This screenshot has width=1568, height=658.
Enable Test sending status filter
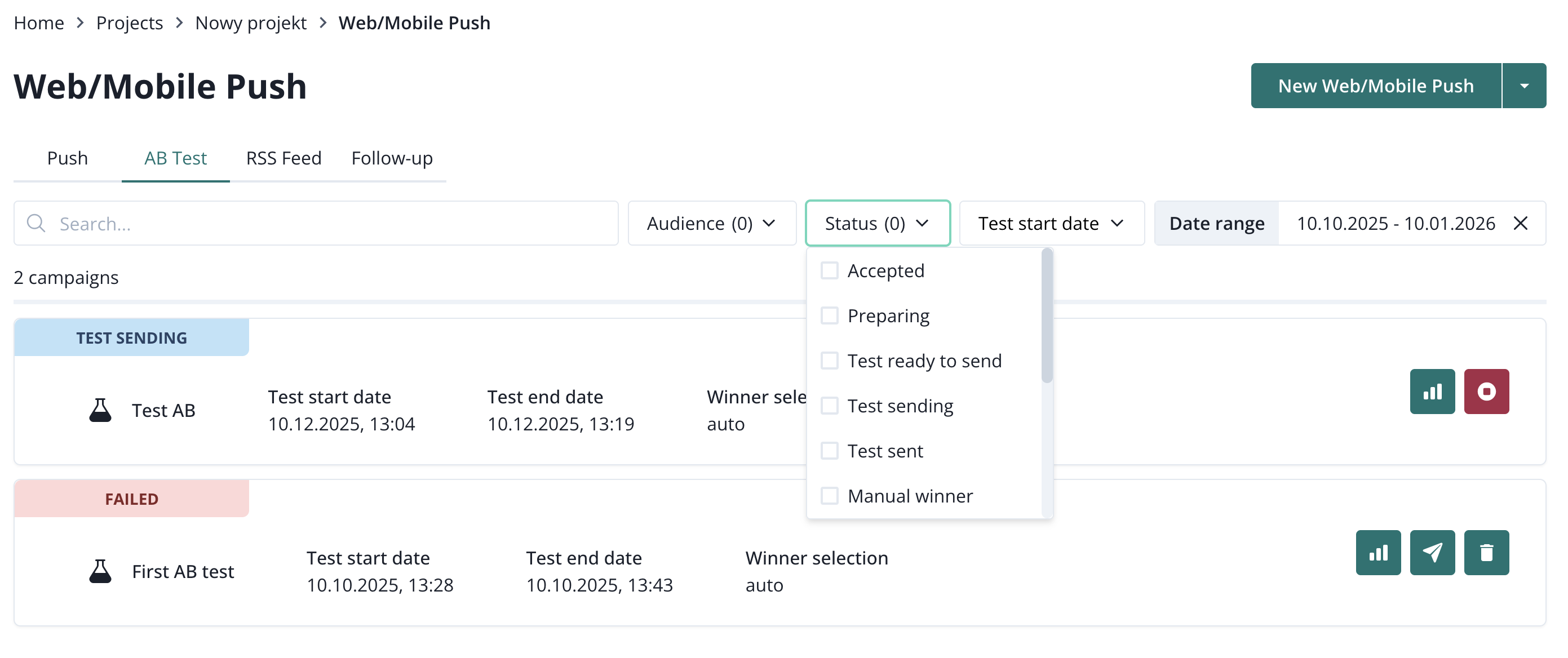[x=829, y=406]
